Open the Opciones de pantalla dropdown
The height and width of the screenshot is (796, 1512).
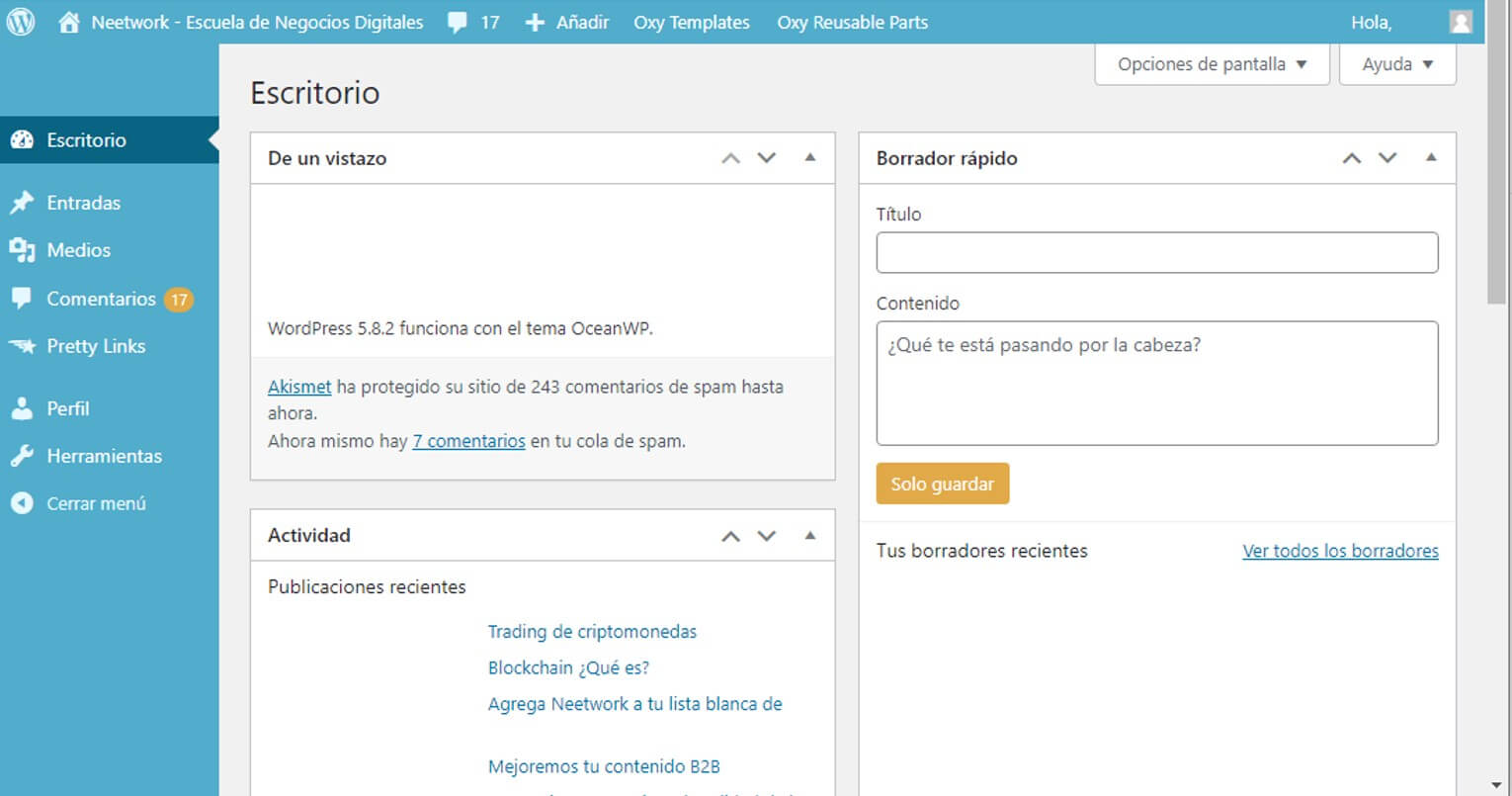pyautogui.click(x=1211, y=63)
